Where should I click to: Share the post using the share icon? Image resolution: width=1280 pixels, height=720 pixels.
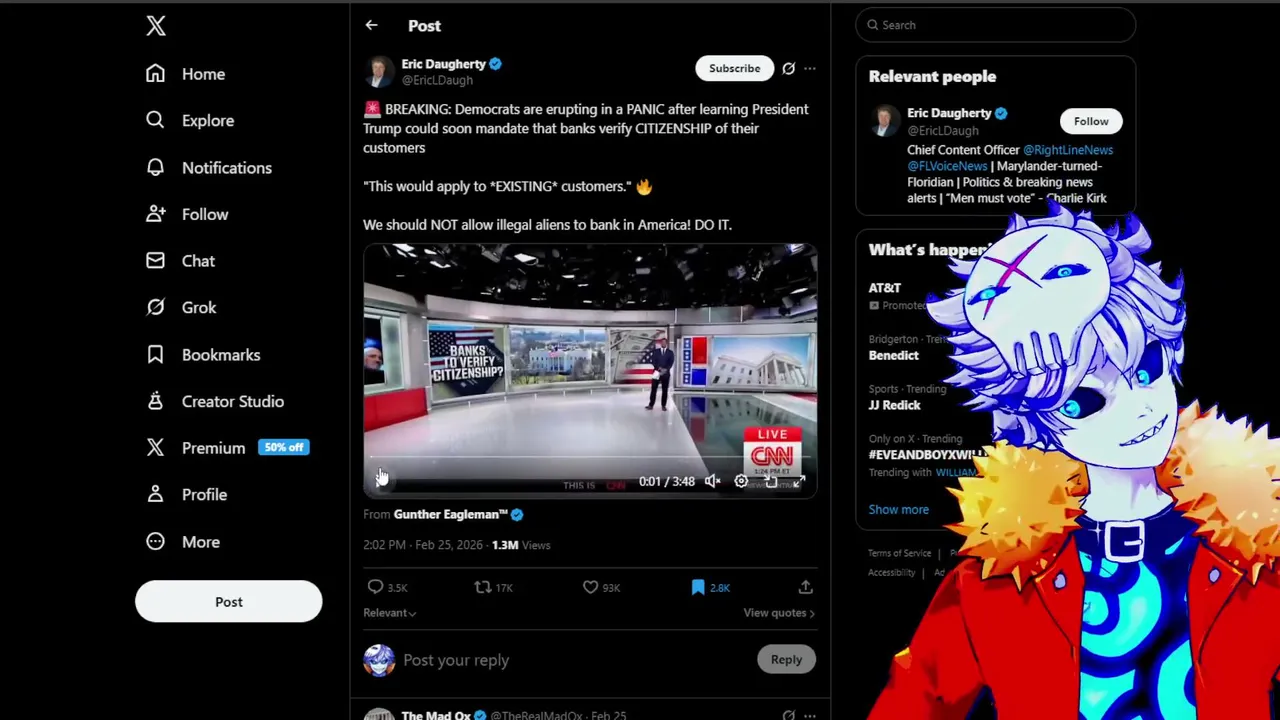click(805, 588)
